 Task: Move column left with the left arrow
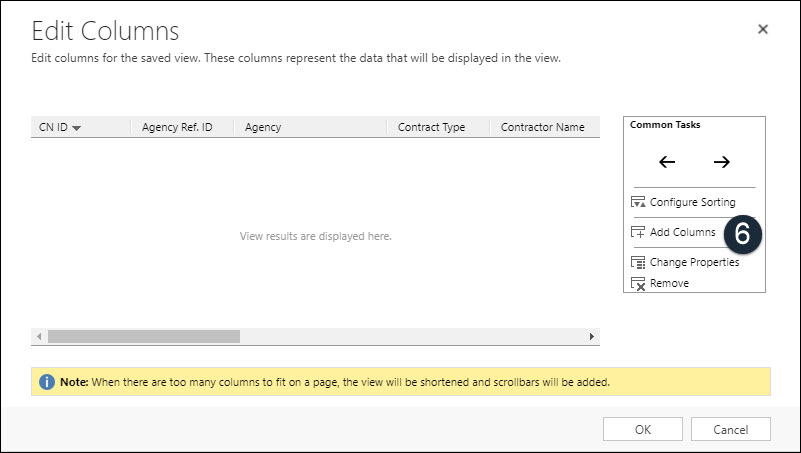pyautogui.click(x=667, y=162)
